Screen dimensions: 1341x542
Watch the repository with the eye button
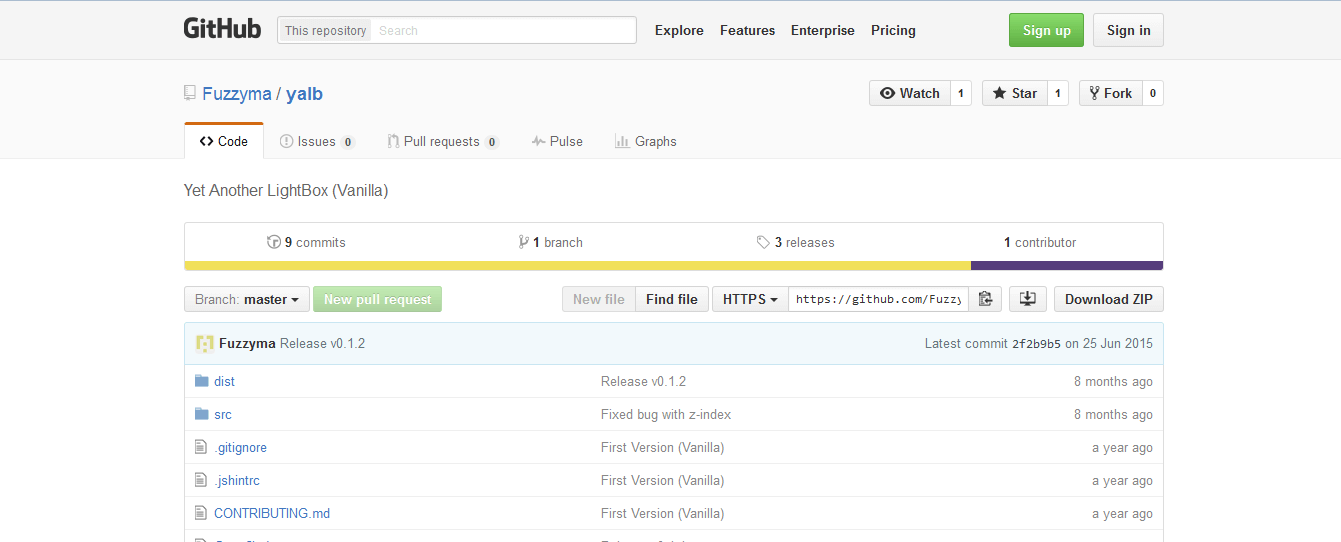click(x=909, y=93)
